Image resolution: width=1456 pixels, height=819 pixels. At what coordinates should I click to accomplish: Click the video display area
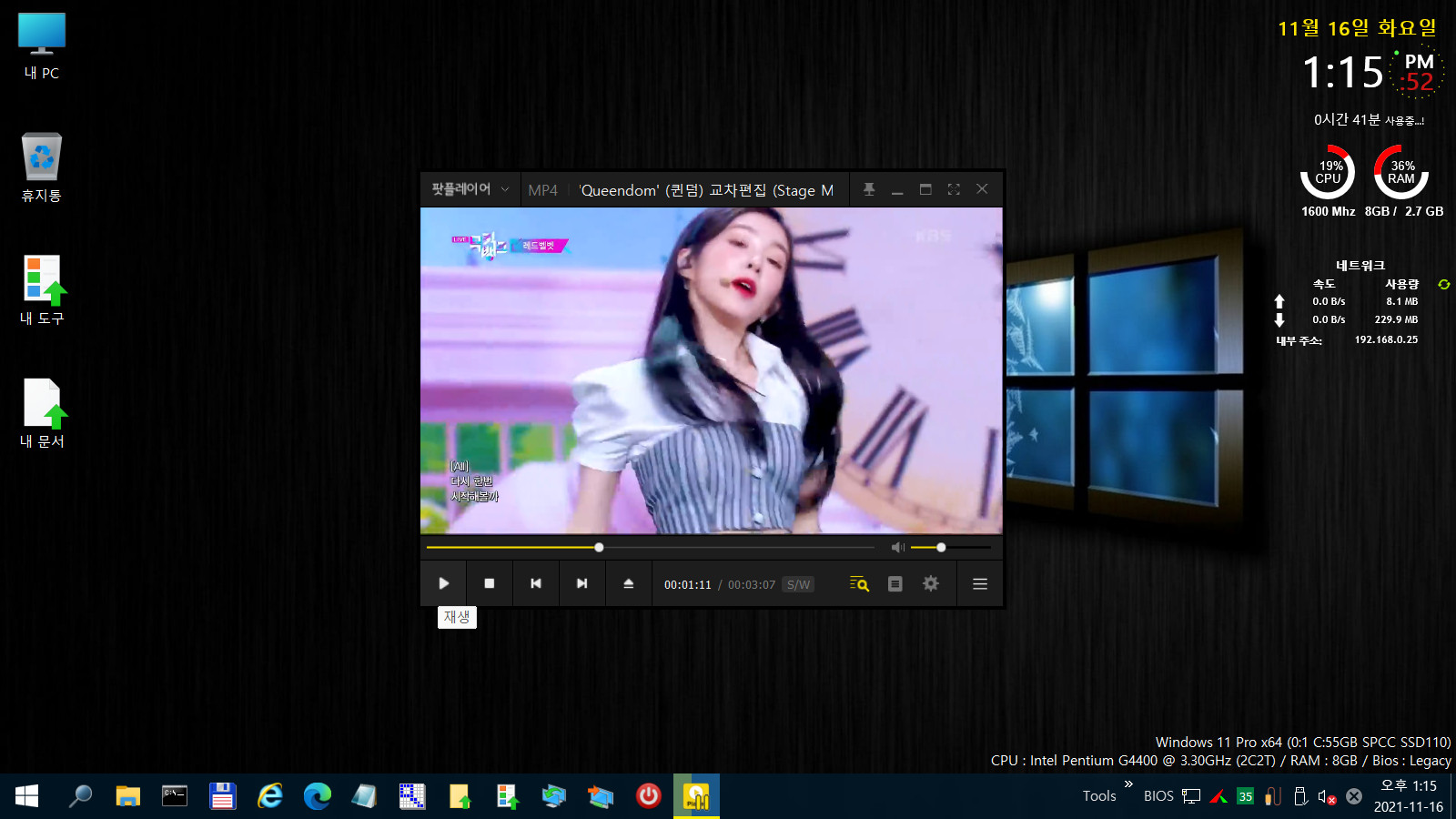[x=712, y=370]
